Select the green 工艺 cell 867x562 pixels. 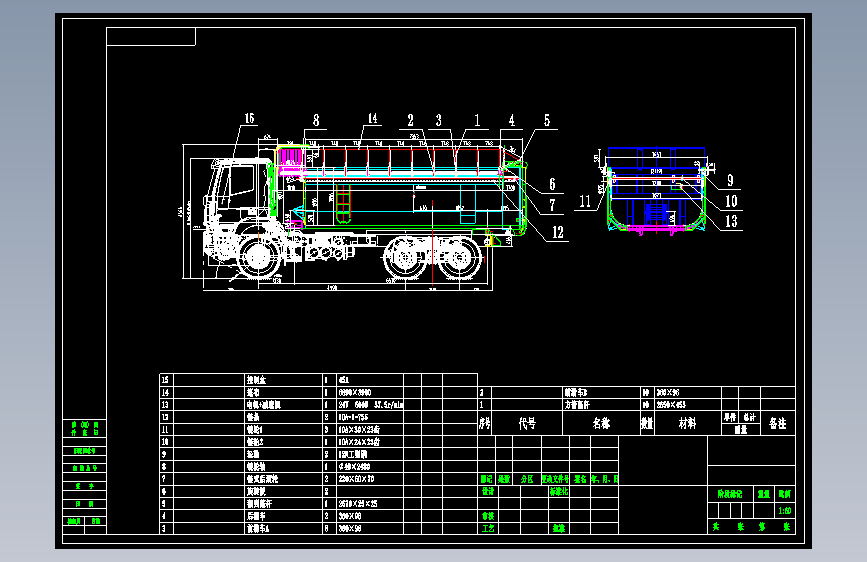coord(488,528)
